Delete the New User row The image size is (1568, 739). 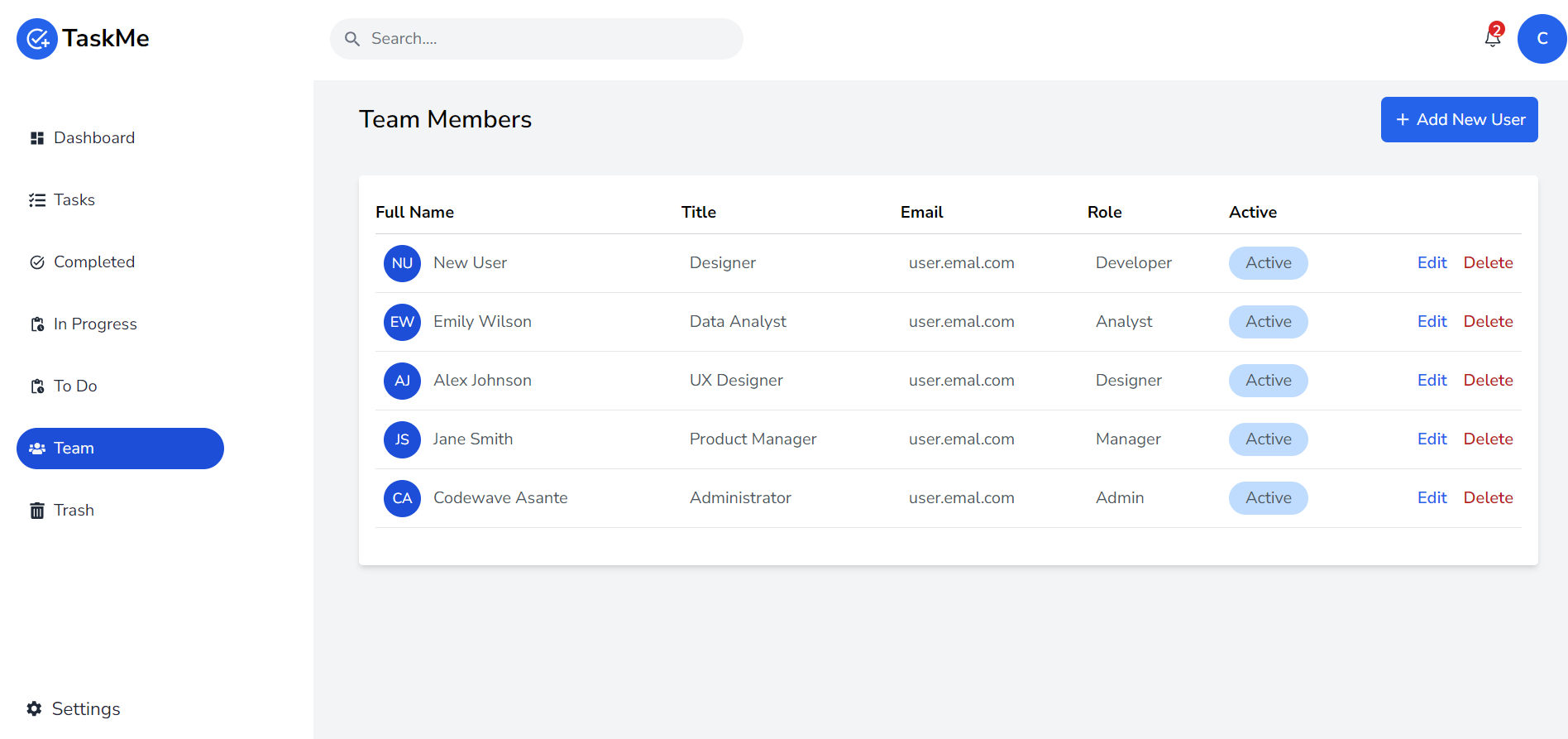coord(1489,263)
